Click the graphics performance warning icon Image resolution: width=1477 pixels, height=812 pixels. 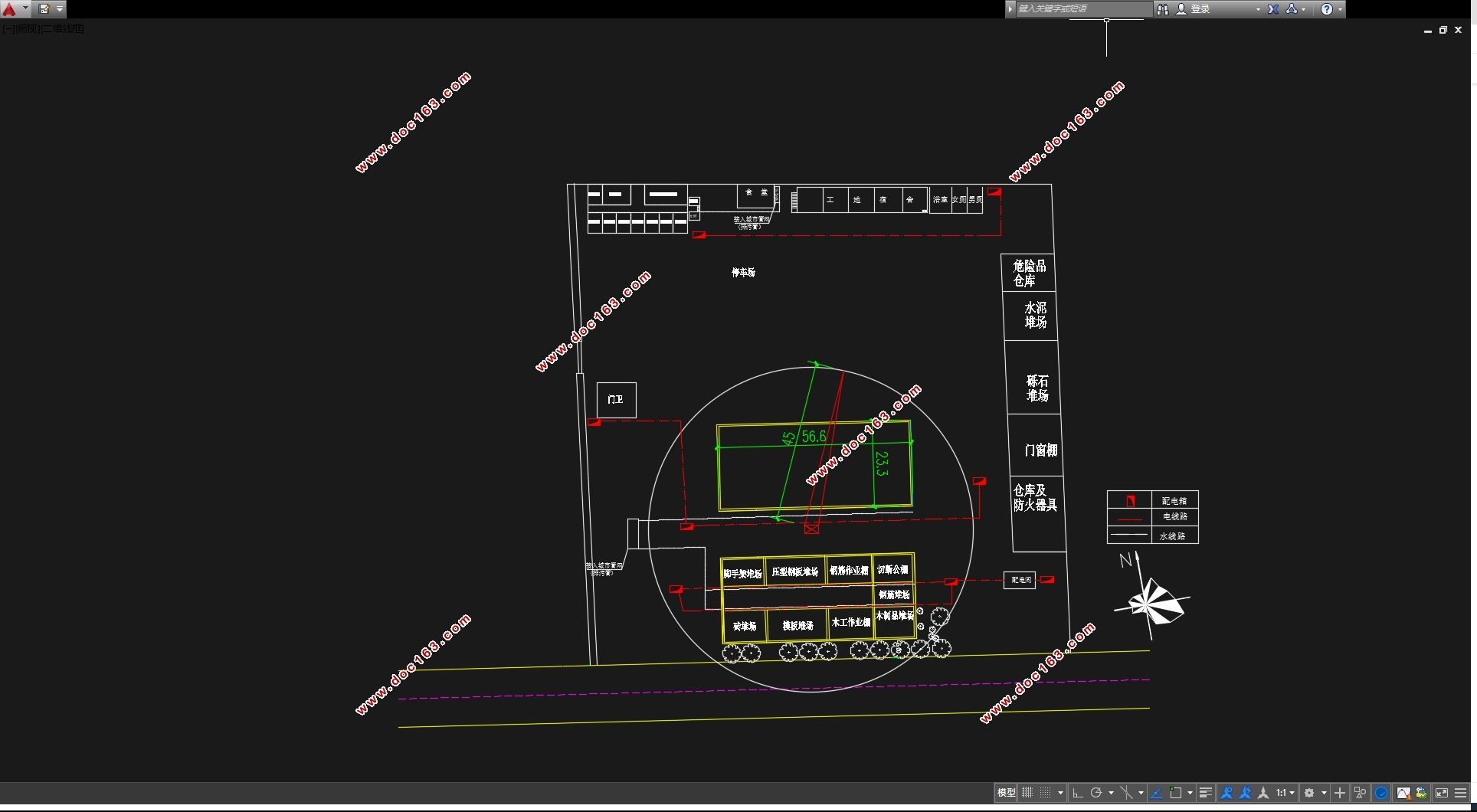[x=1403, y=793]
